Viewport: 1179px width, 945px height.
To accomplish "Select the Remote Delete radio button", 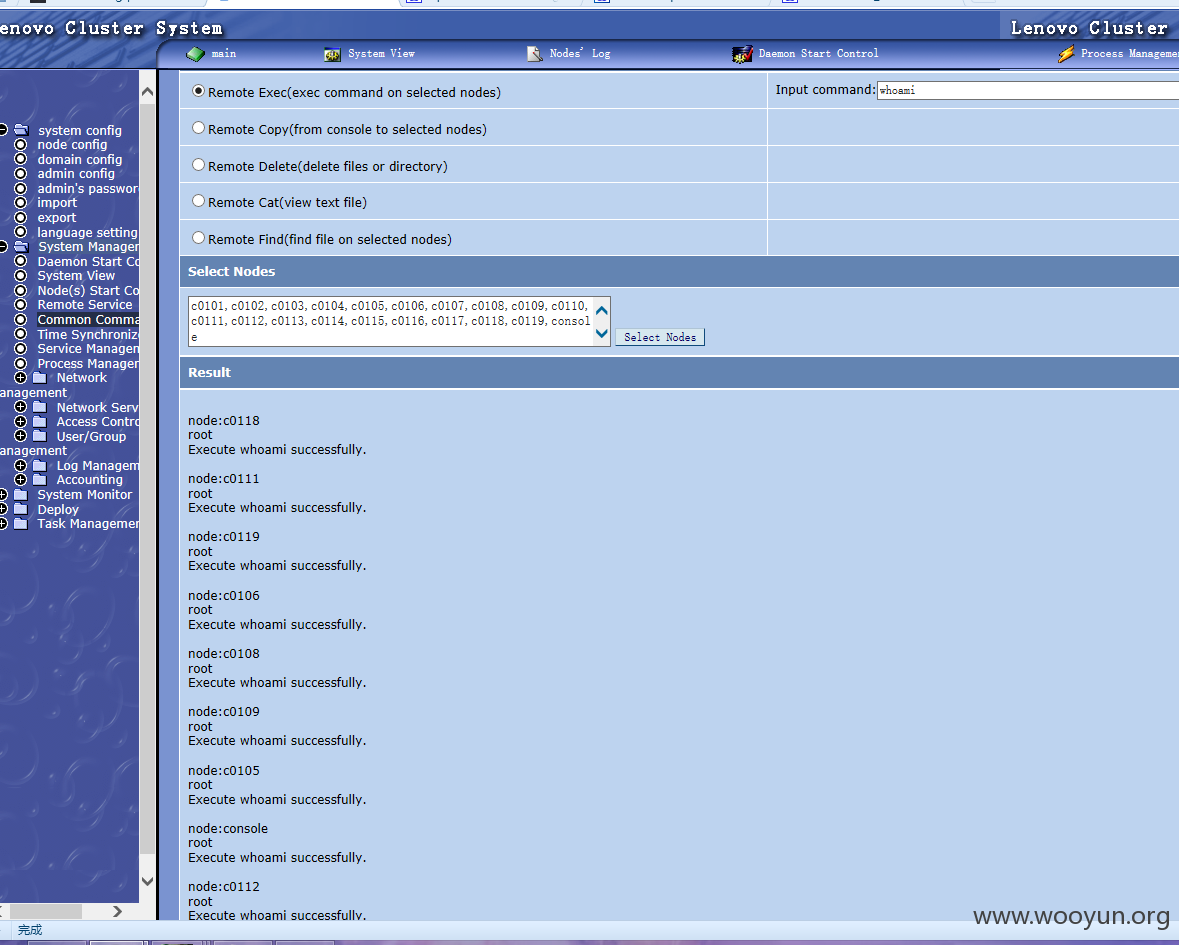I will pos(199,165).
